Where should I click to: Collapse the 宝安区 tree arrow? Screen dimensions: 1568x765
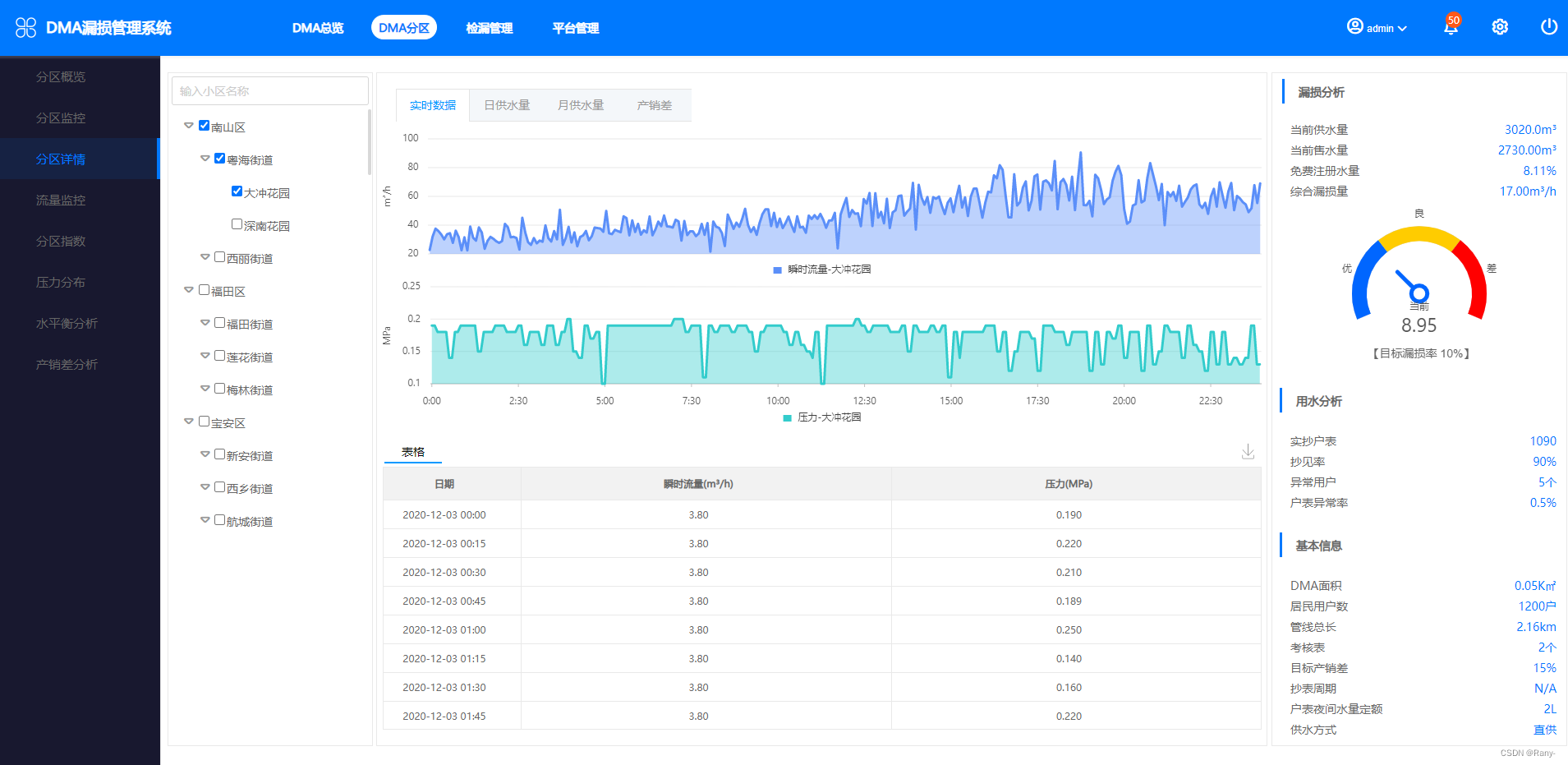pyautogui.click(x=189, y=422)
